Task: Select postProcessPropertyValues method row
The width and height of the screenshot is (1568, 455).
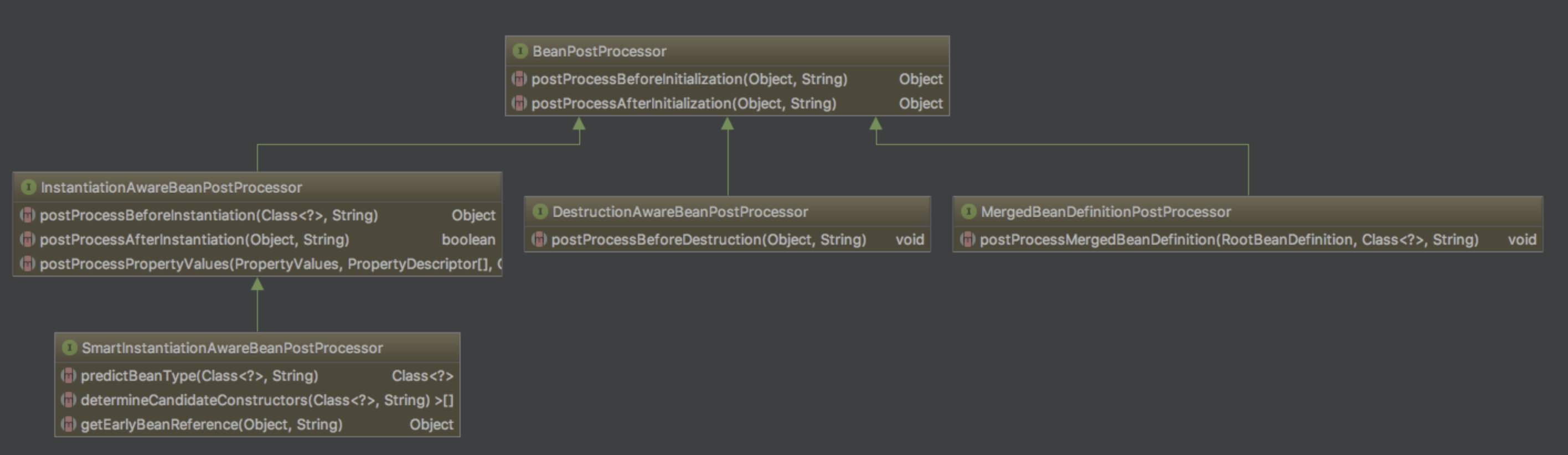Action: (x=257, y=264)
